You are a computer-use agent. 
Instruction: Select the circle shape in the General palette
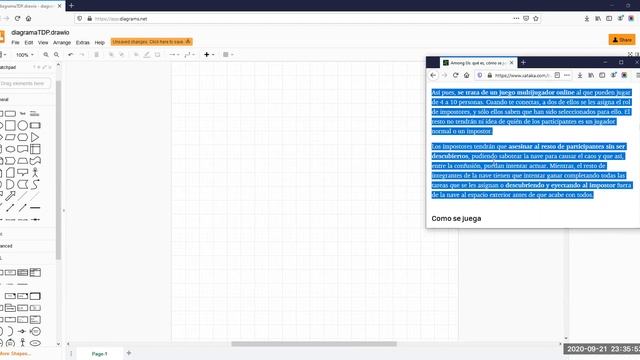(22, 125)
